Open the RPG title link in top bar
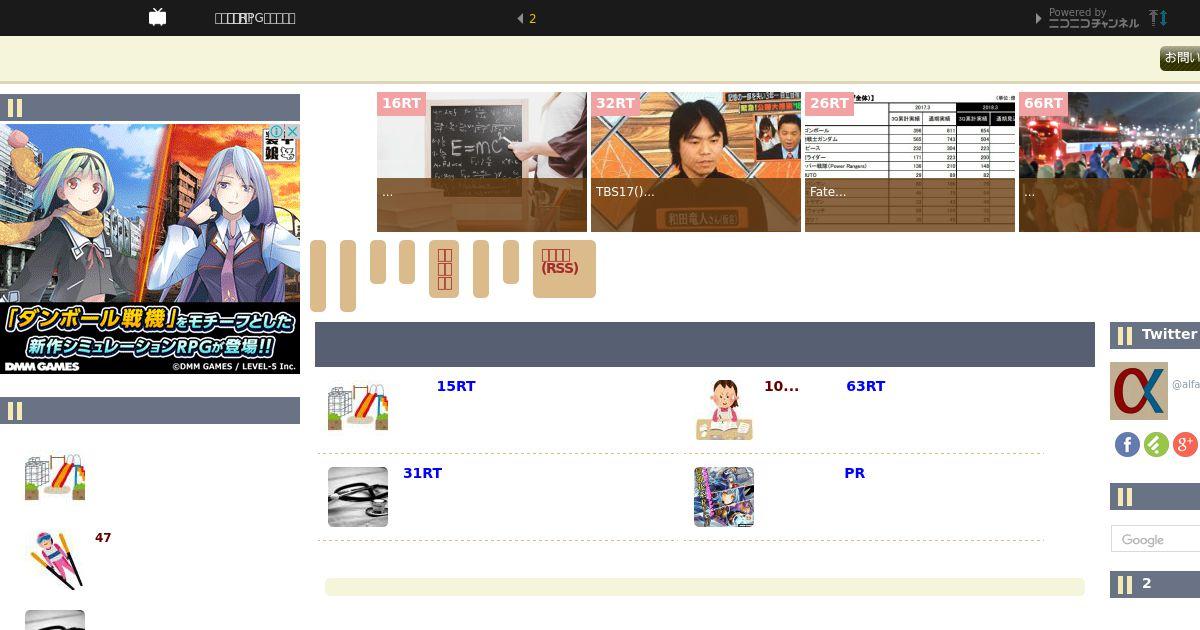The height and width of the screenshot is (630, 1200). point(255,18)
